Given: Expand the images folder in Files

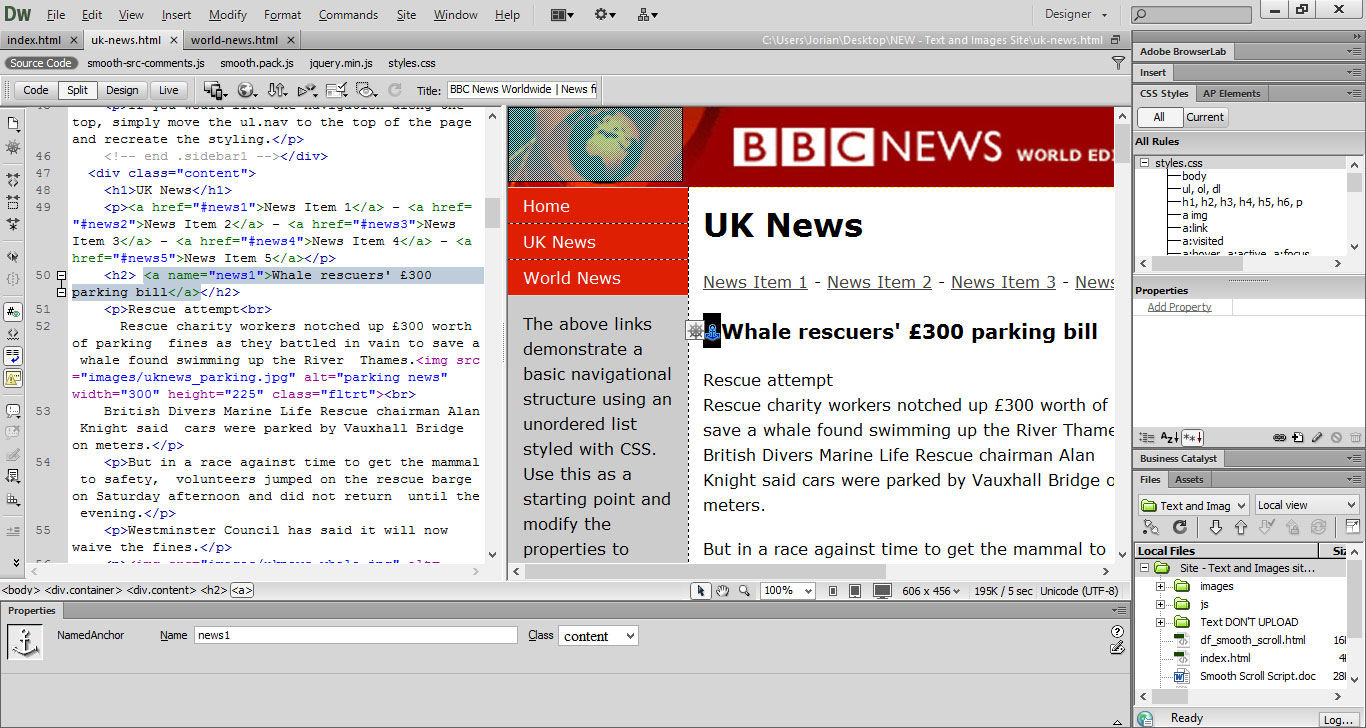Looking at the screenshot, I should [1161, 586].
